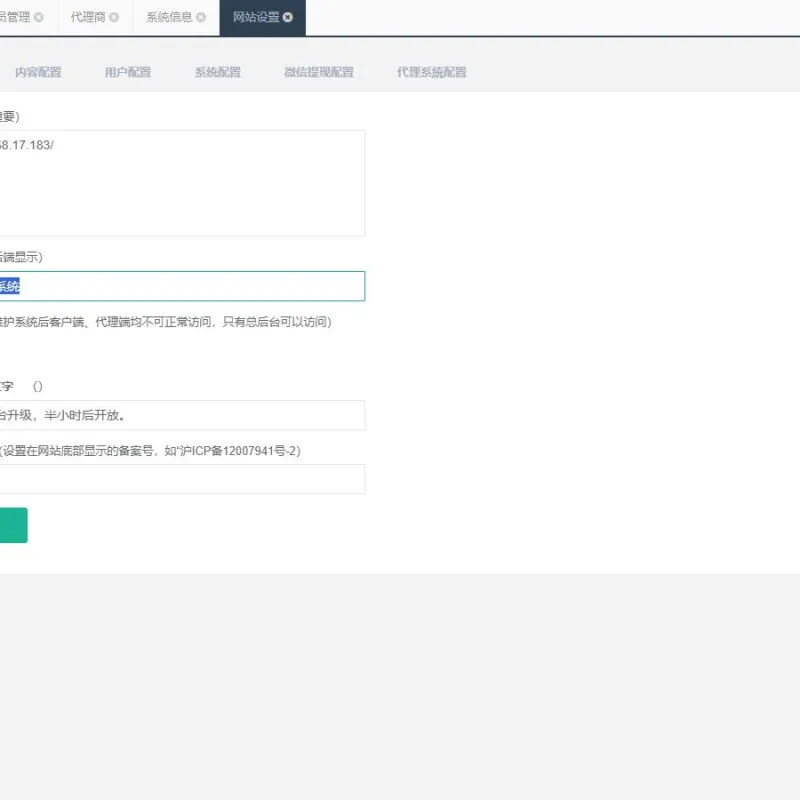Click the maintenance text field with 升级，半小时后开放
This screenshot has height=800, width=800.
[182, 415]
